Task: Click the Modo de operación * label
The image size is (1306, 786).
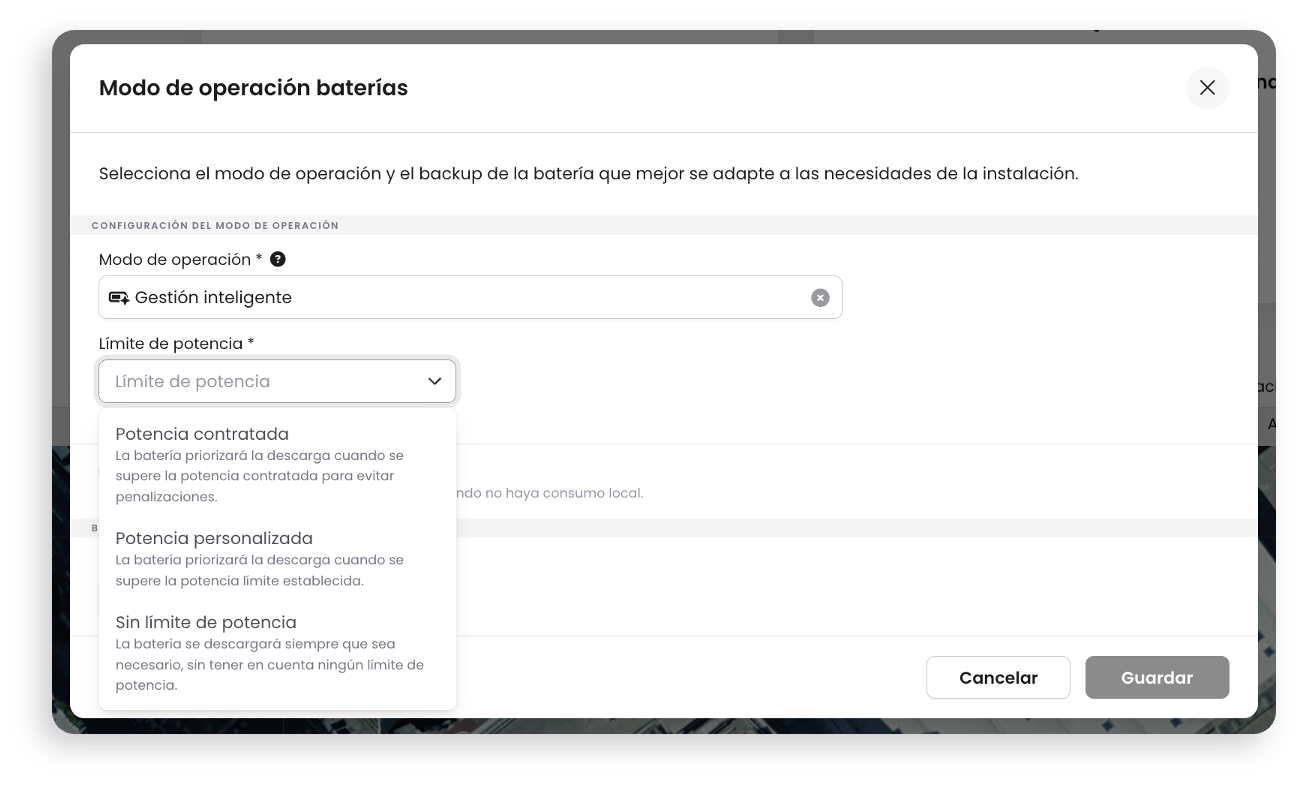Action: point(181,260)
